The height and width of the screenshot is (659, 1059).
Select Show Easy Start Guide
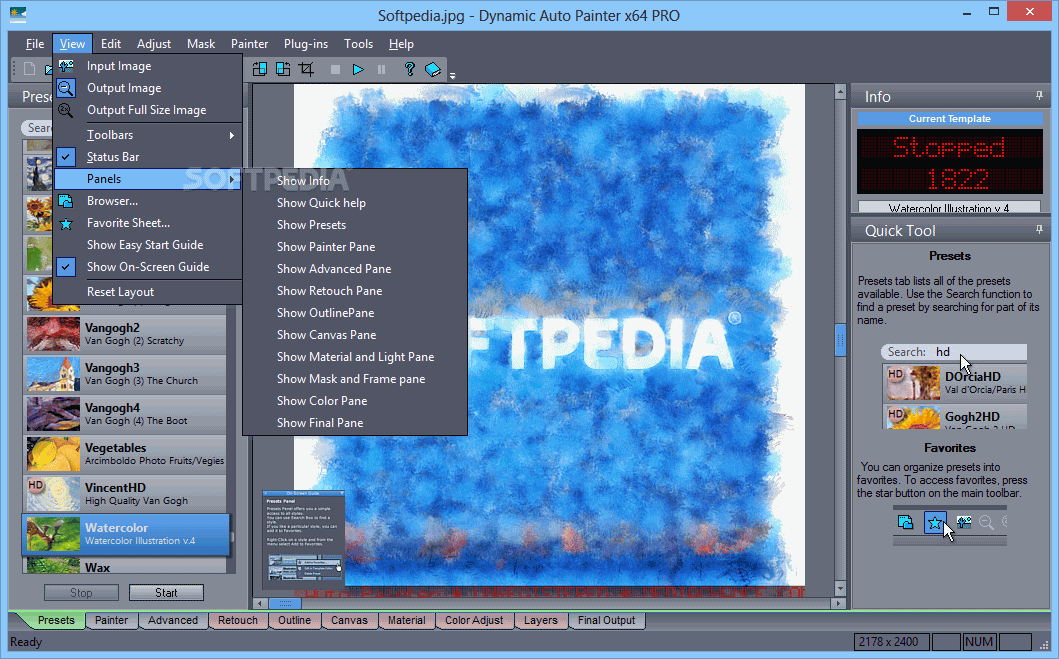[x=147, y=244]
